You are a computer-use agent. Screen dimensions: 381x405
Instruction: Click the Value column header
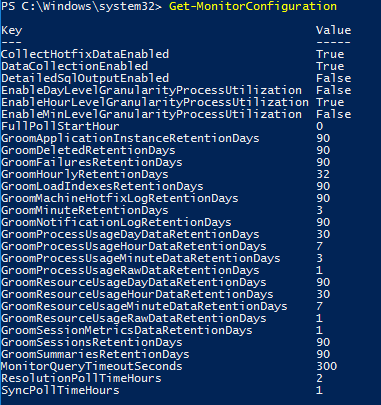[333, 30]
